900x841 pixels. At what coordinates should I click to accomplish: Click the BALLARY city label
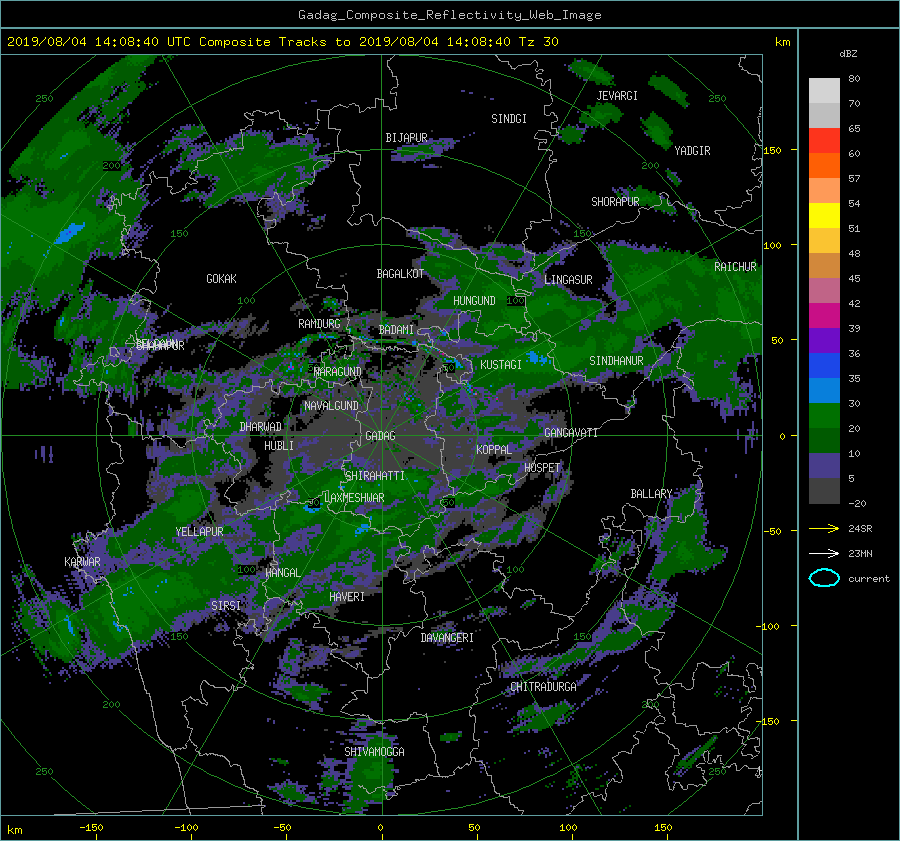pyautogui.click(x=651, y=494)
